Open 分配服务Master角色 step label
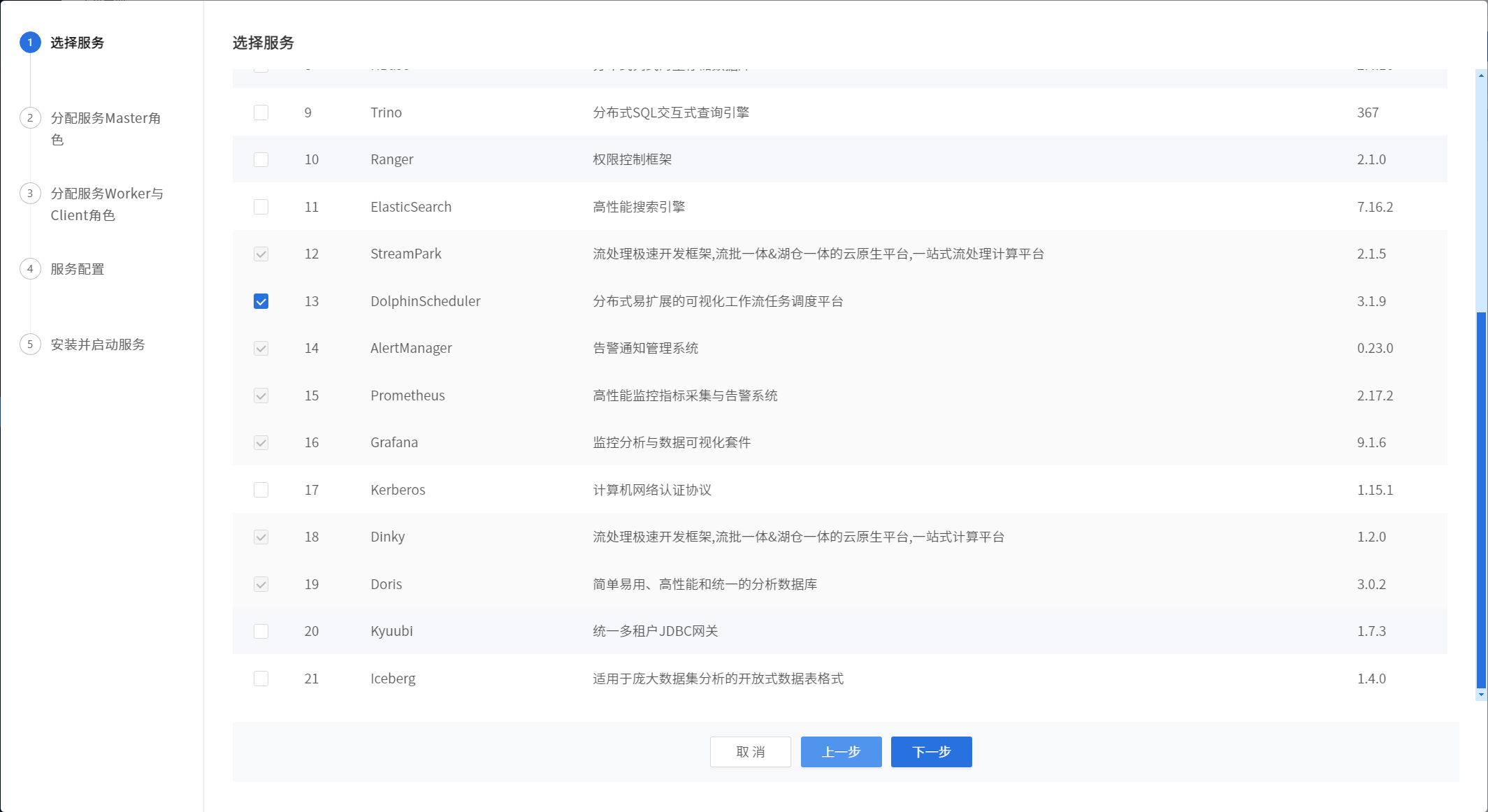 pos(105,118)
